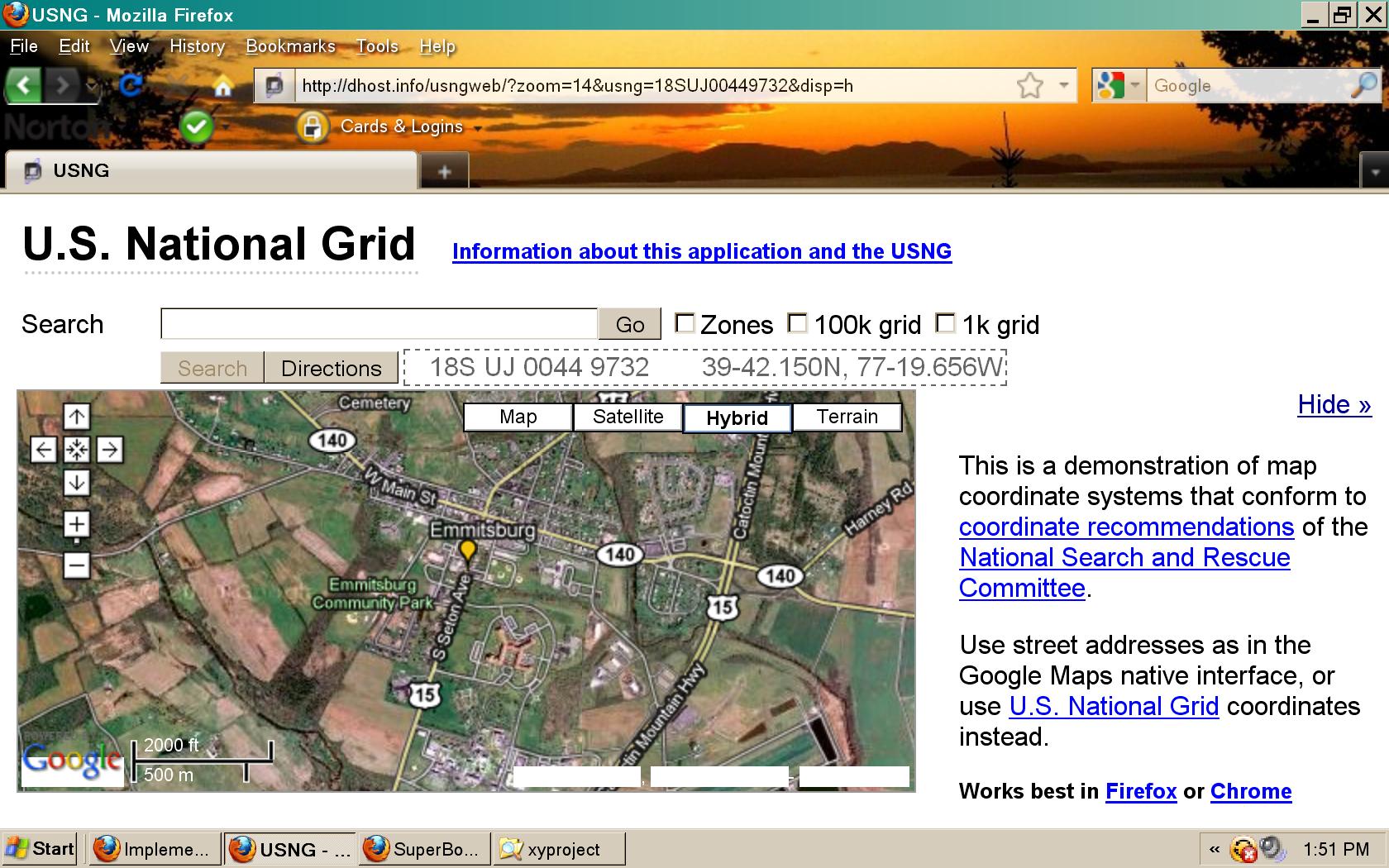
Task: Switch map view to Satellite
Action: (628, 417)
